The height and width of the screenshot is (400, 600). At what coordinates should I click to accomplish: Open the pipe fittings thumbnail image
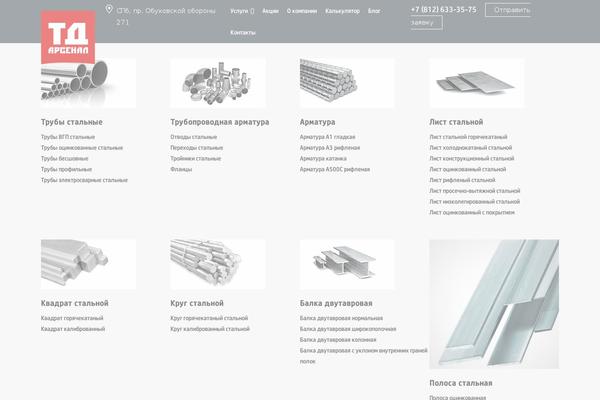(x=218, y=83)
